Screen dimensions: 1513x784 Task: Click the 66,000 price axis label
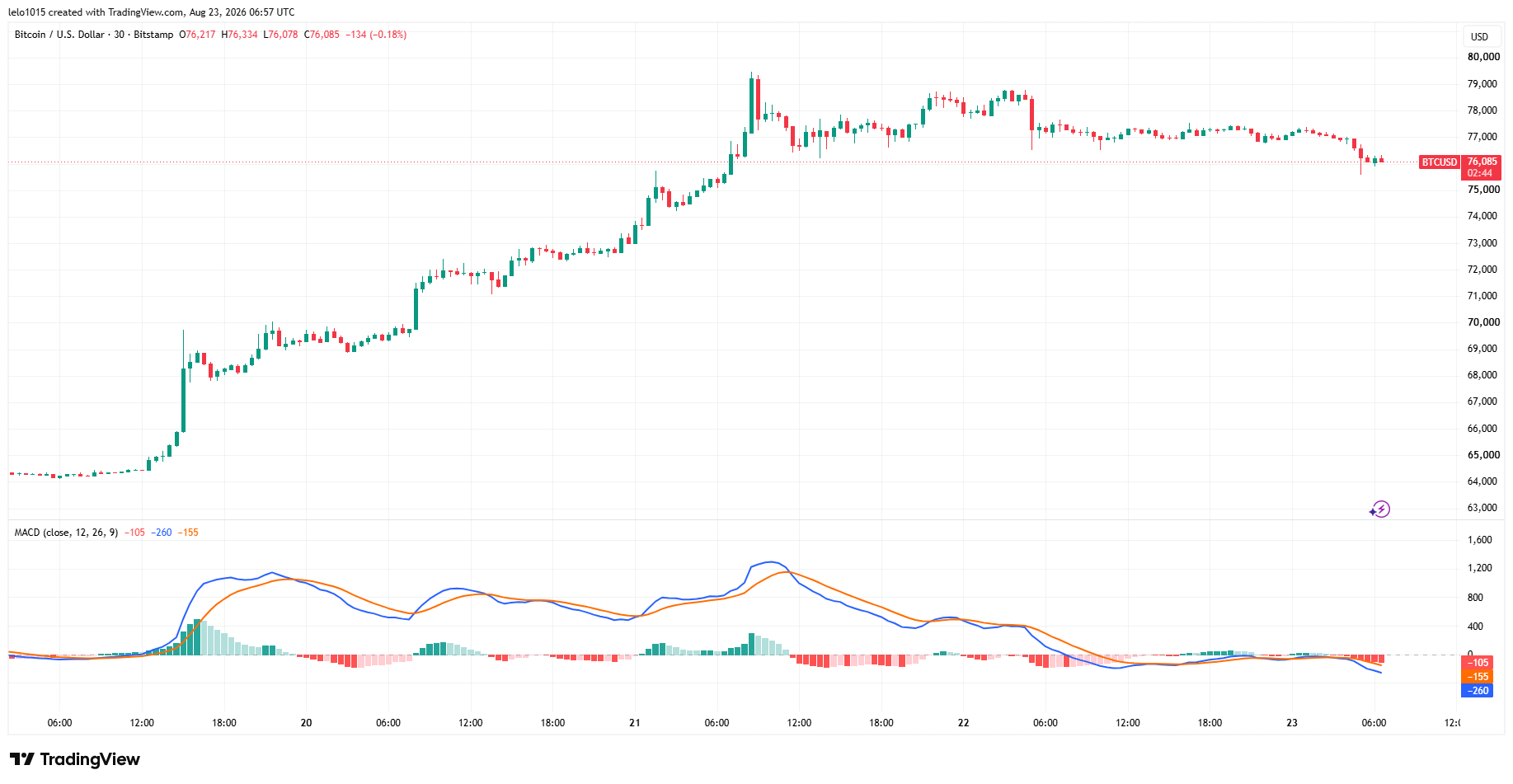coord(1483,429)
